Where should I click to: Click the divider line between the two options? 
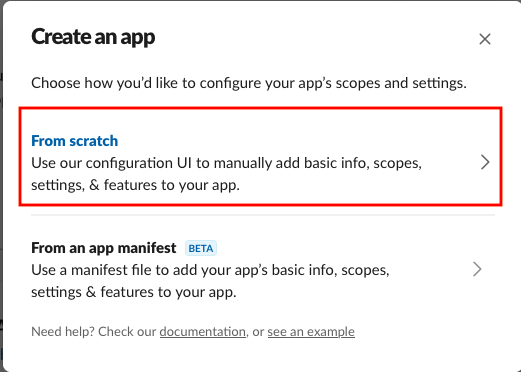[x=263, y=215]
